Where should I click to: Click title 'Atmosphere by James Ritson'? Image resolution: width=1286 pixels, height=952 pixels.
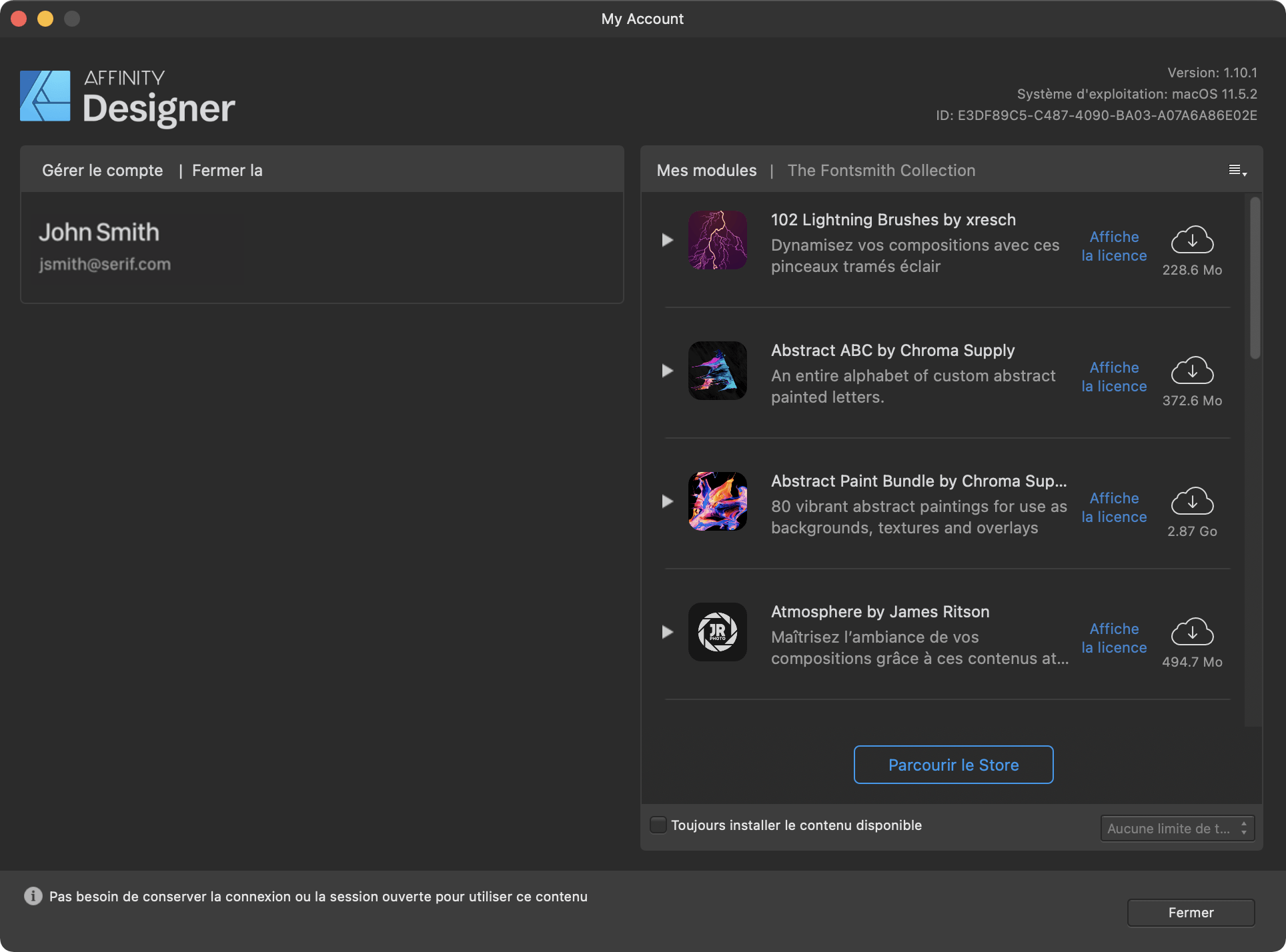(880, 612)
